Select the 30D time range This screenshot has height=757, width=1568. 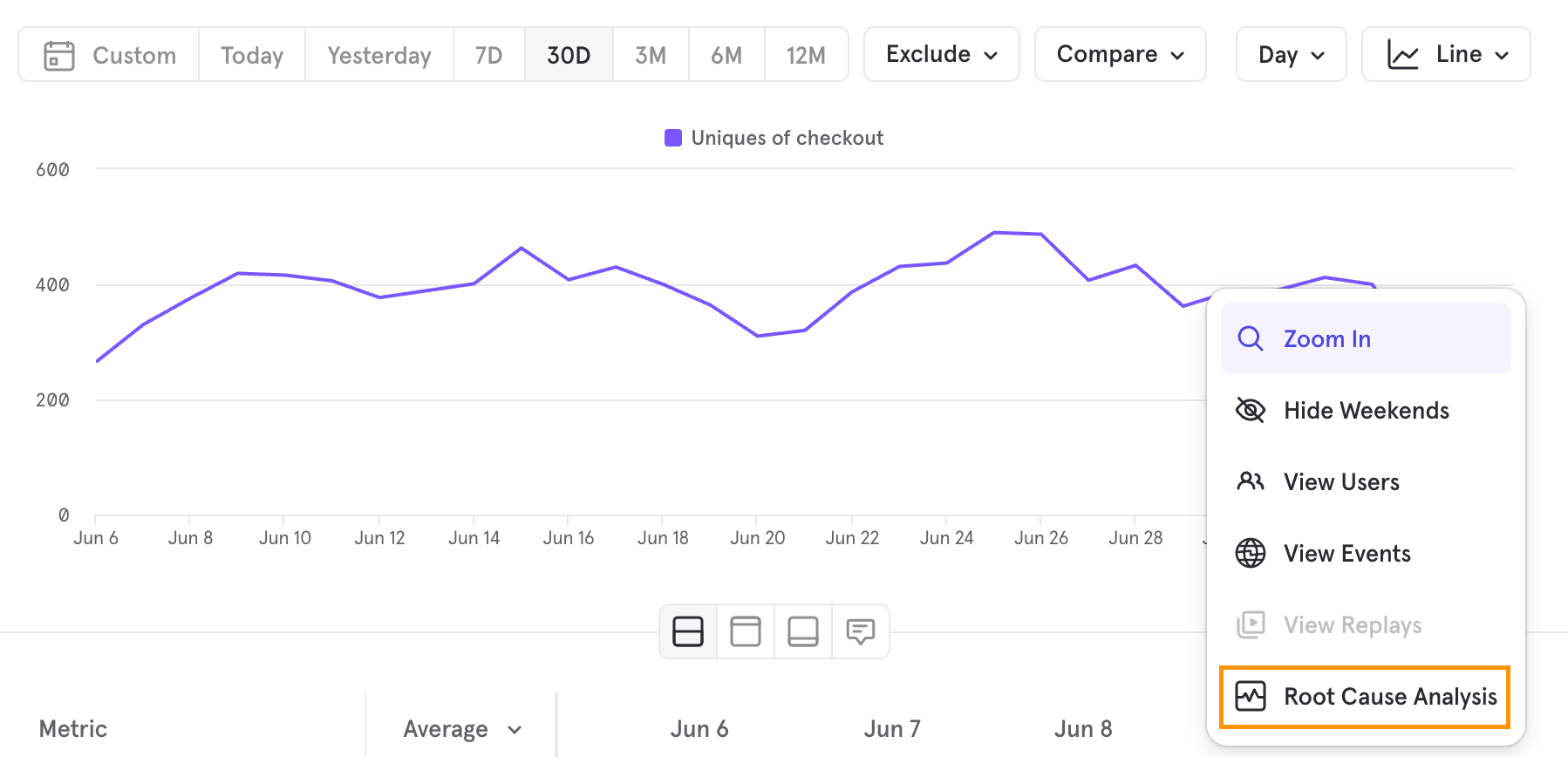[569, 55]
